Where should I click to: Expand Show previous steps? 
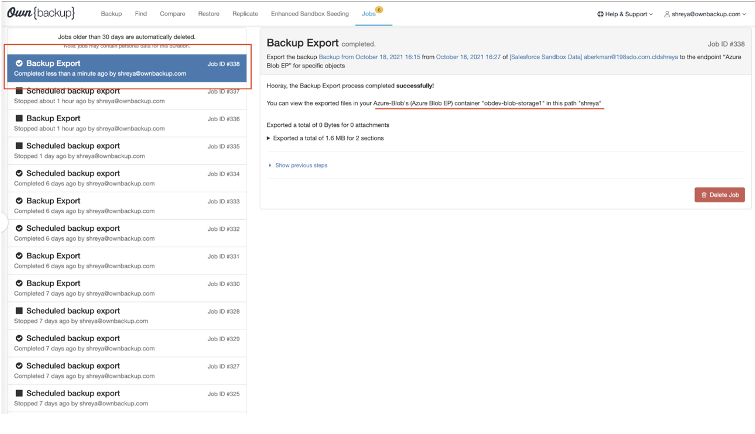[298, 165]
